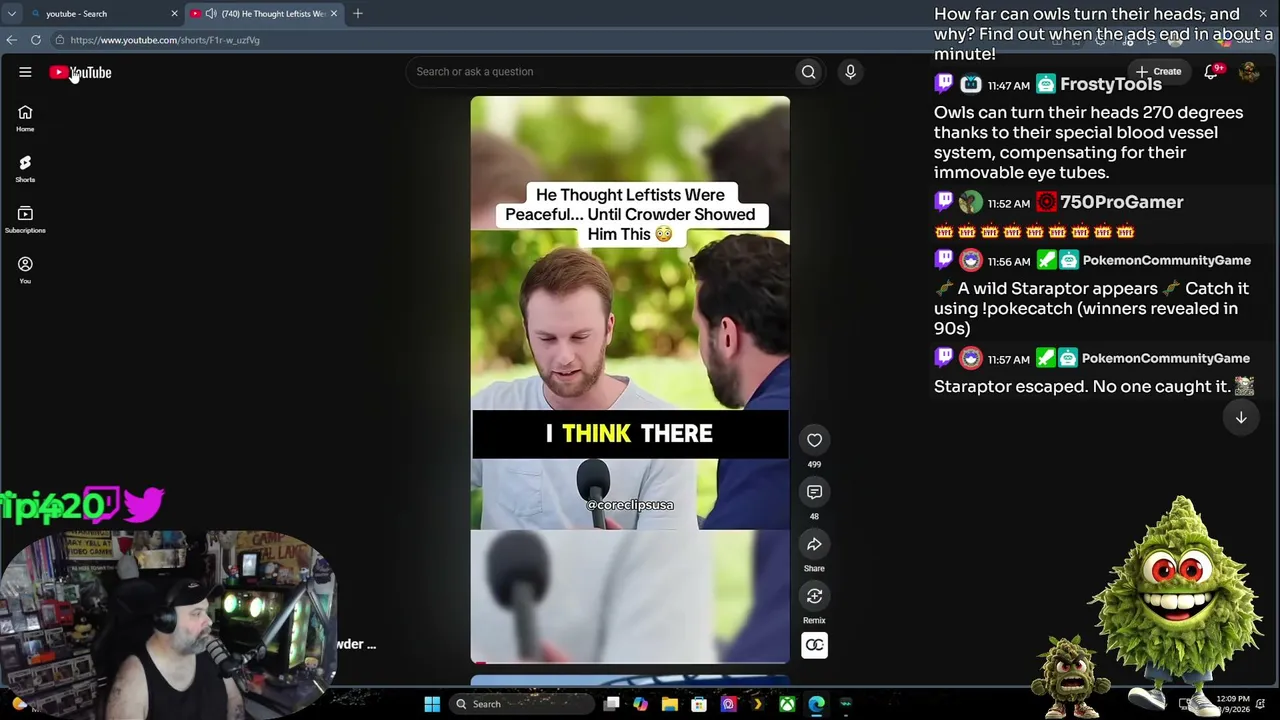Viewport: 1280px width, 720px height.
Task: Like the Short video
Action: tap(814, 440)
